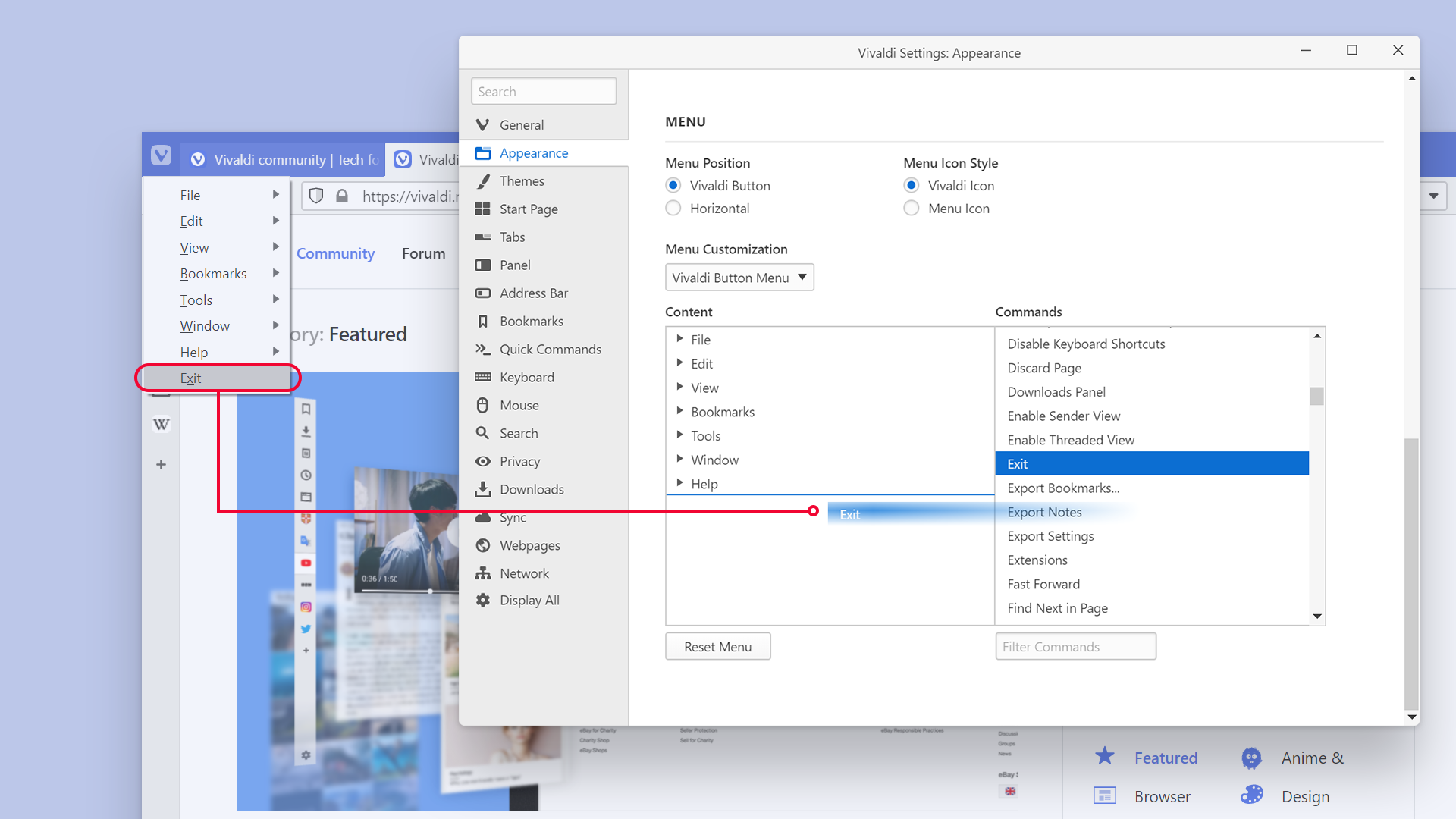Open the Search settings panel
The image size is (1456, 819).
click(518, 432)
